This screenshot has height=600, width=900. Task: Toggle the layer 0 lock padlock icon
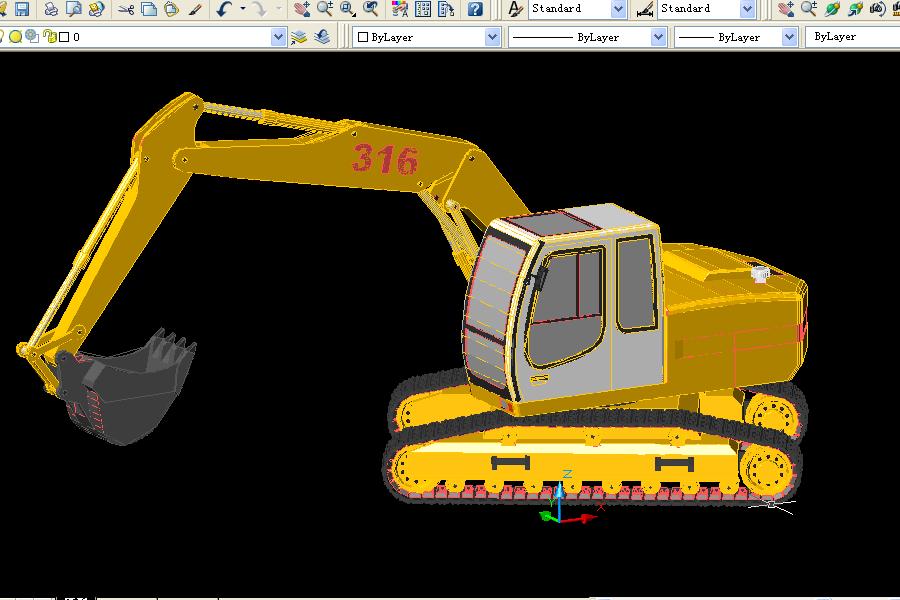pyautogui.click(x=50, y=37)
